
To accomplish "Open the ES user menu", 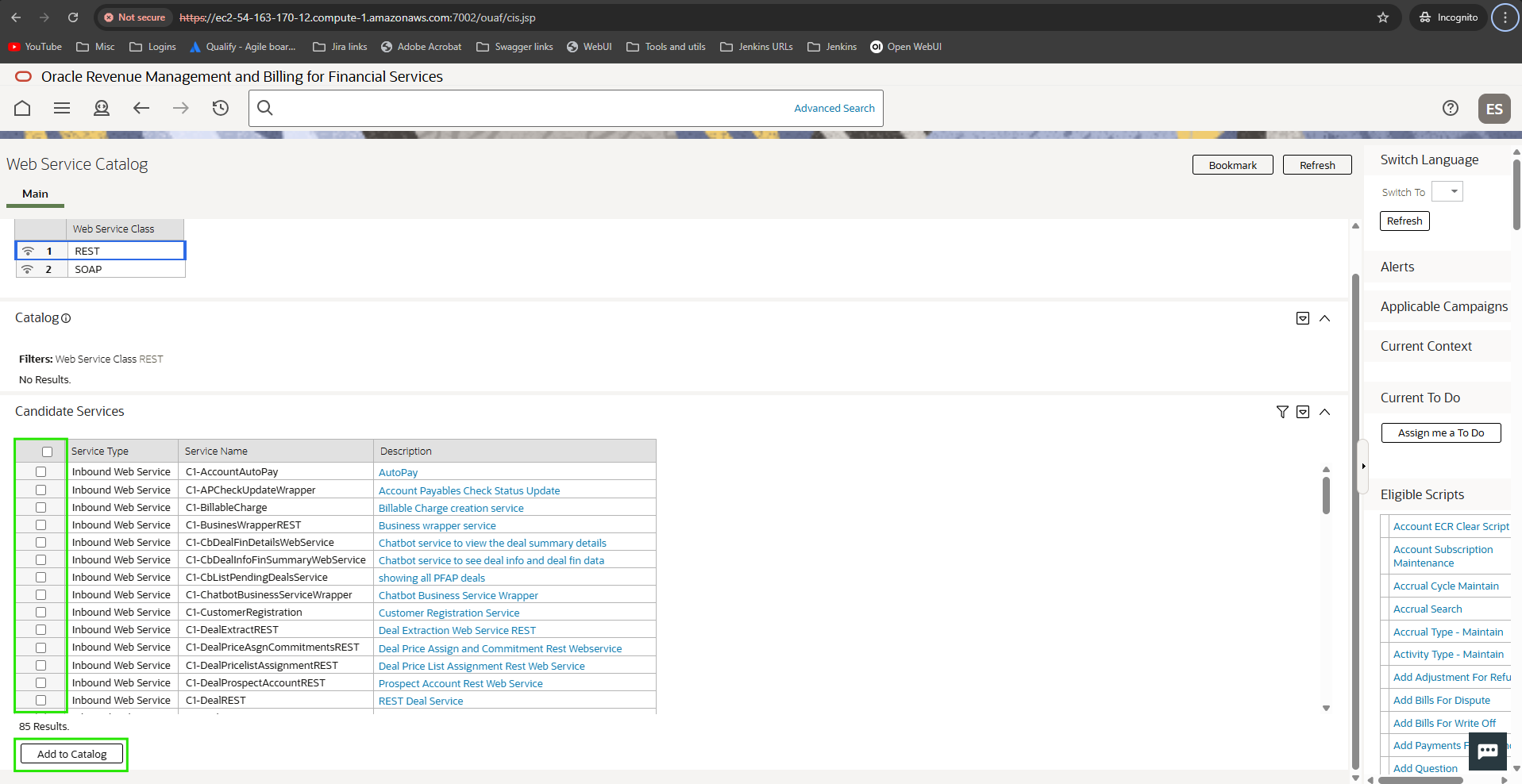I will (1493, 109).
